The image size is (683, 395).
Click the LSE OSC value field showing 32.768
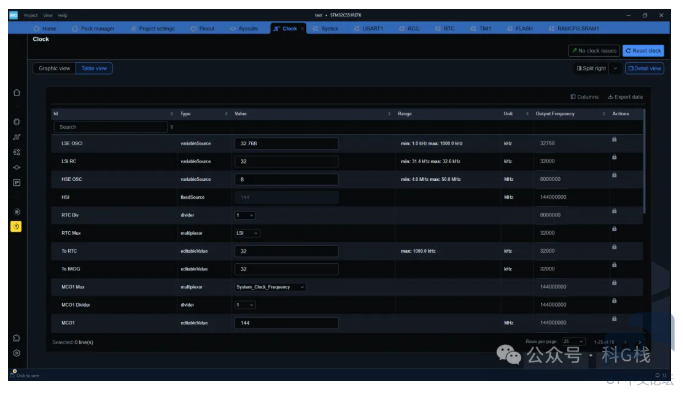[x=286, y=143]
